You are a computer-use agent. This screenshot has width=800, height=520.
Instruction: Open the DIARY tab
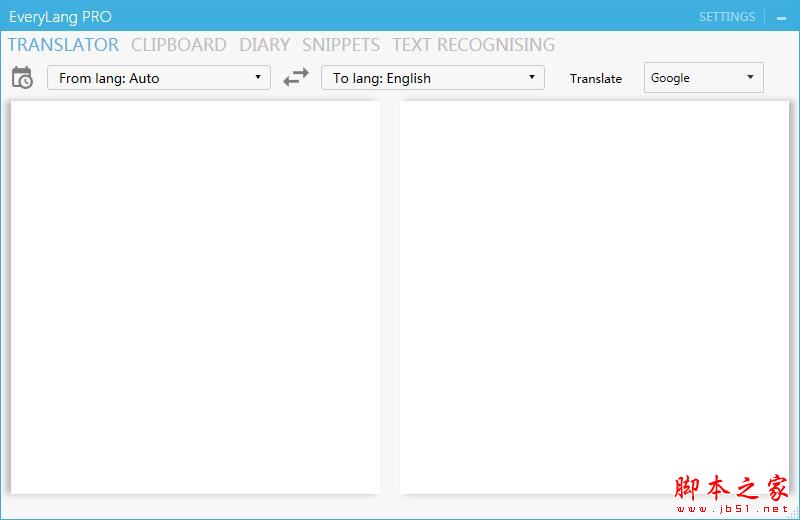click(x=264, y=45)
